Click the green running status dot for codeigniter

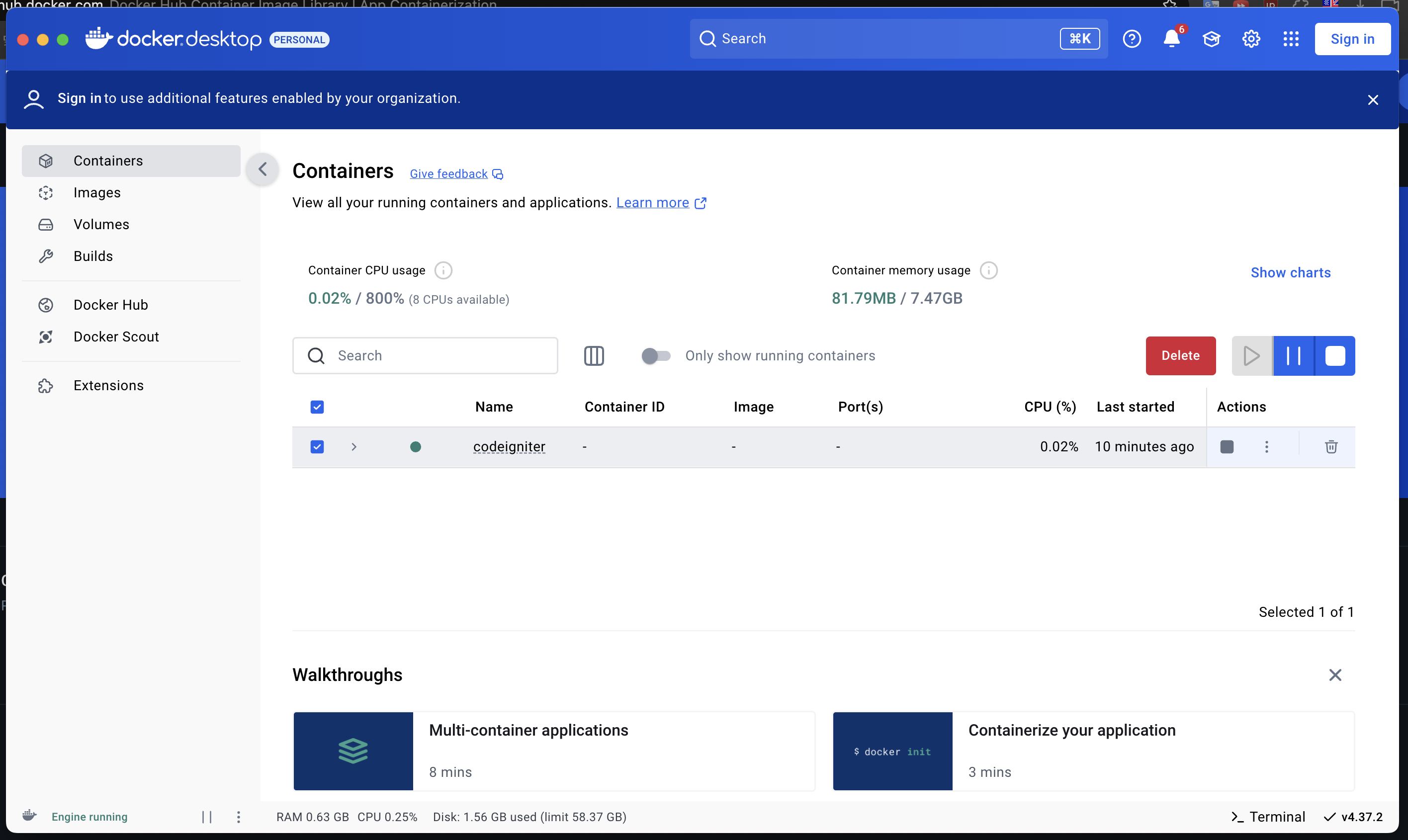[415, 447]
